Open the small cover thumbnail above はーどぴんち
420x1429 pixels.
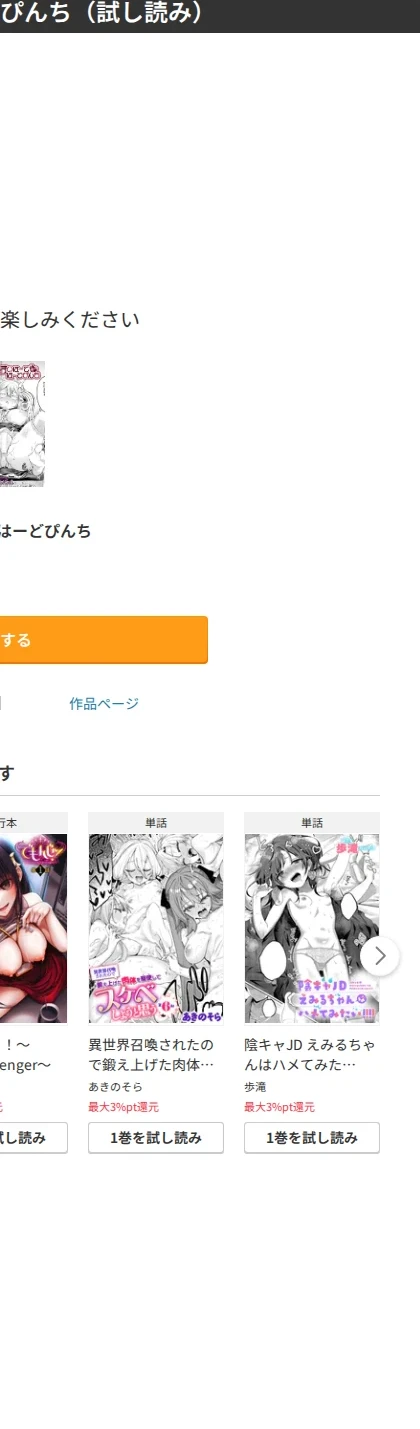[x=22, y=424]
